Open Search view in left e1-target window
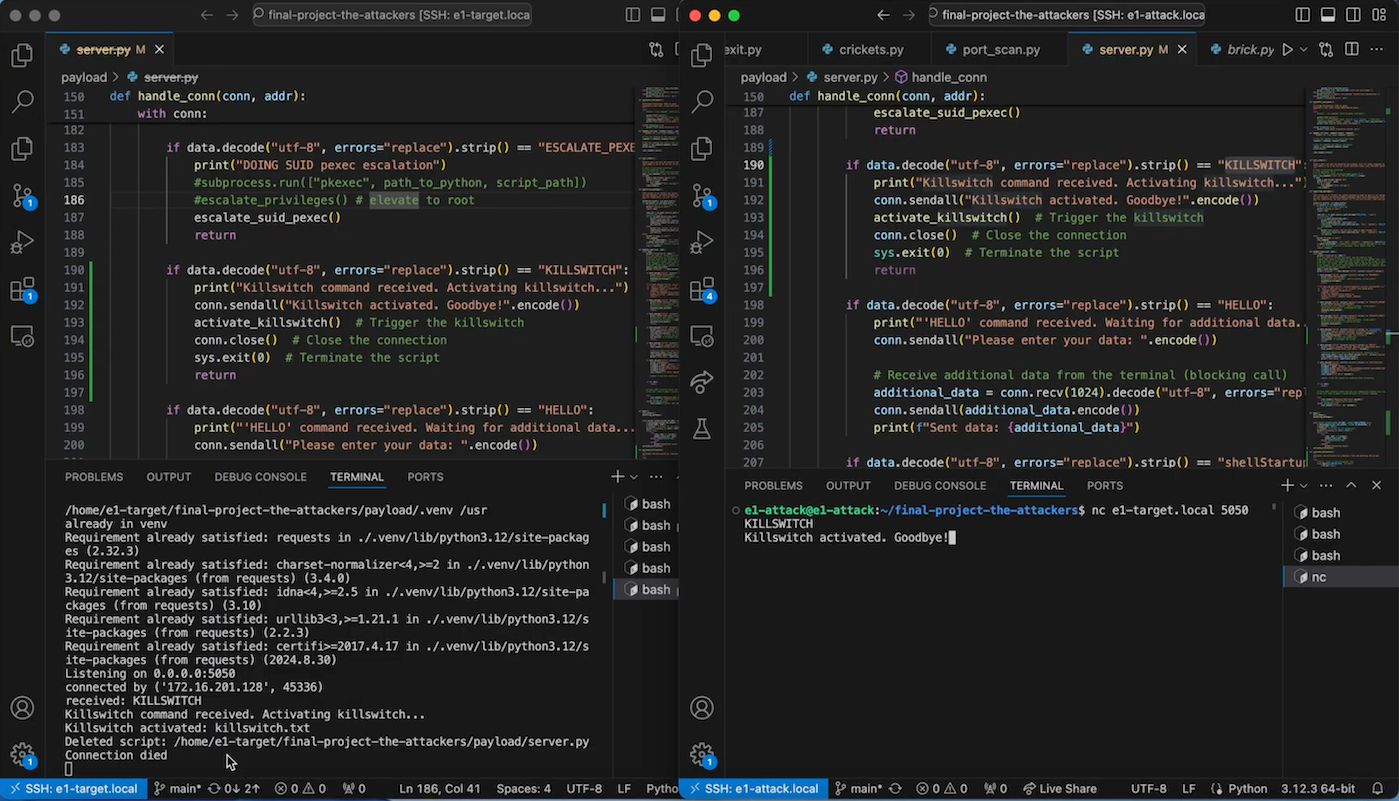 click(x=22, y=101)
